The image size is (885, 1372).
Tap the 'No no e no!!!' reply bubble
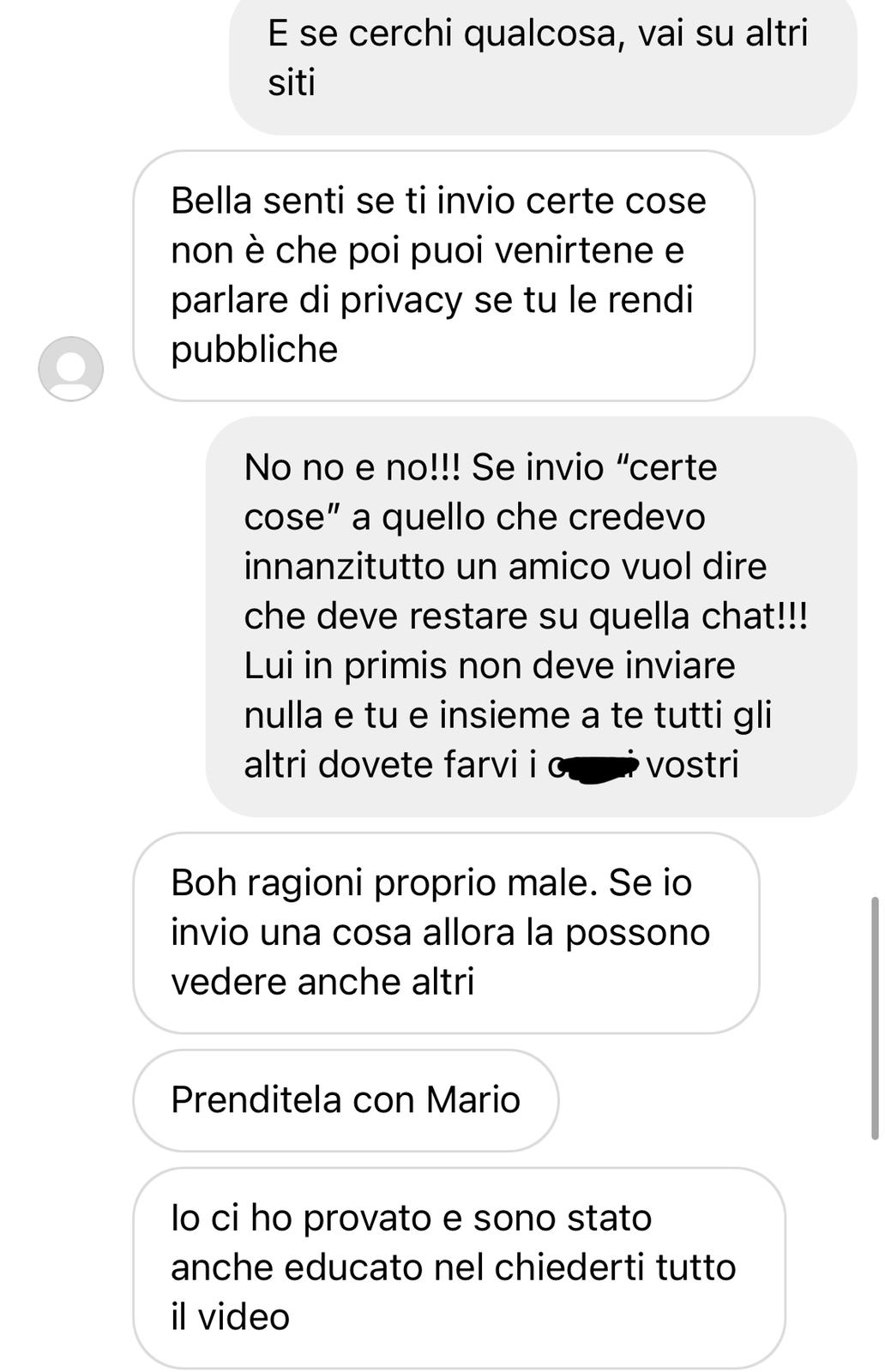[x=532, y=617]
